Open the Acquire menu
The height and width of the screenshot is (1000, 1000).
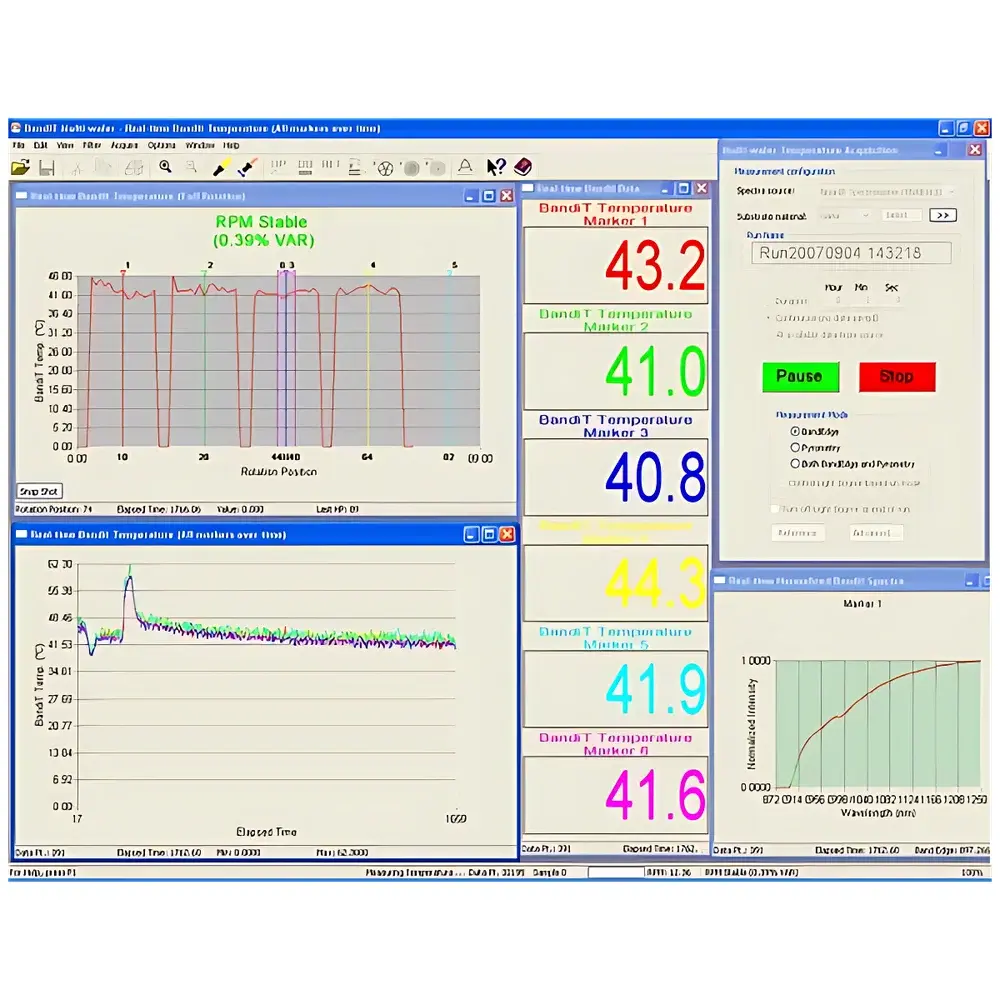(124, 145)
